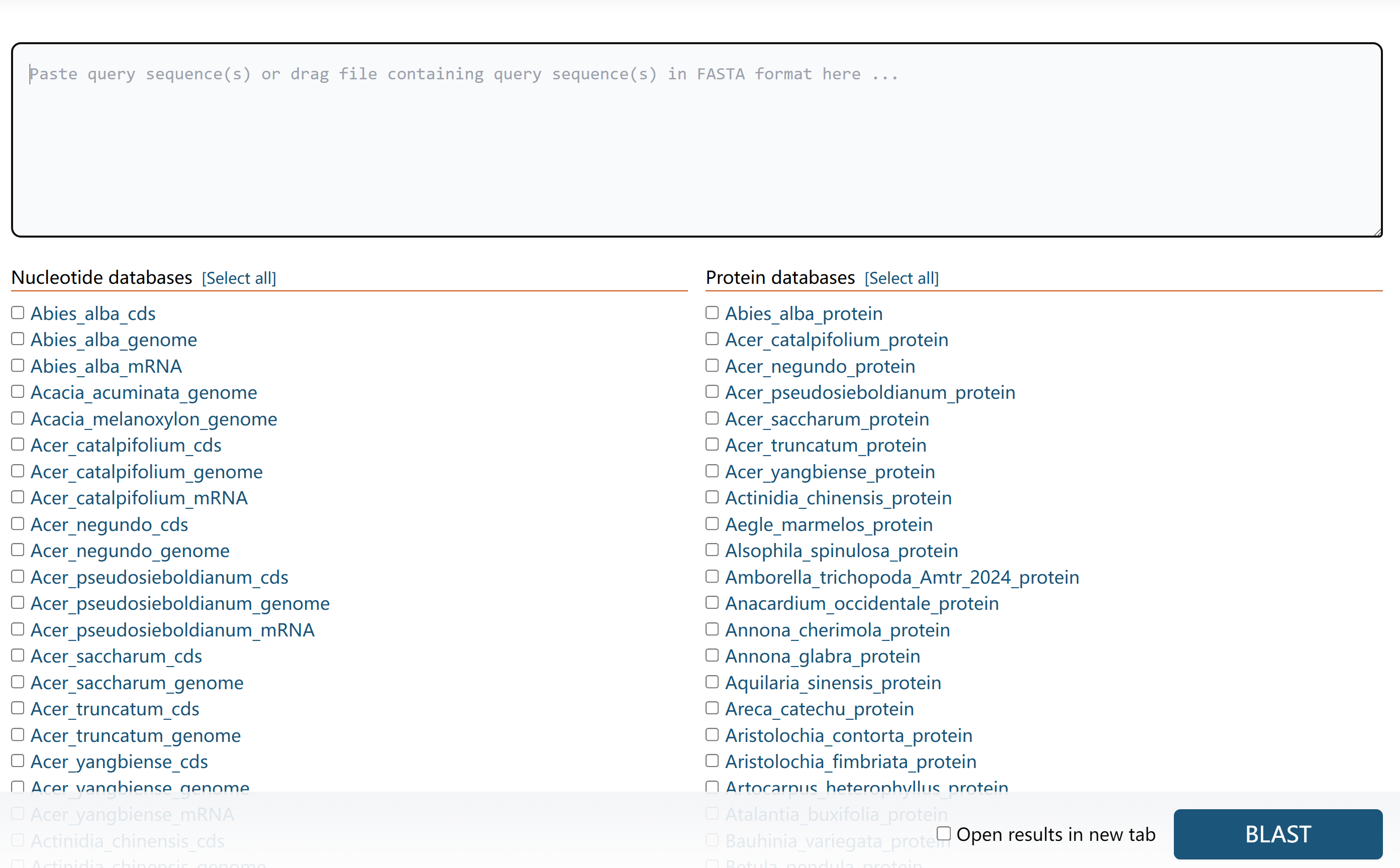
Task: Check Acer_saccharum_genome database
Action: pyautogui.click(x=18, y=682)
